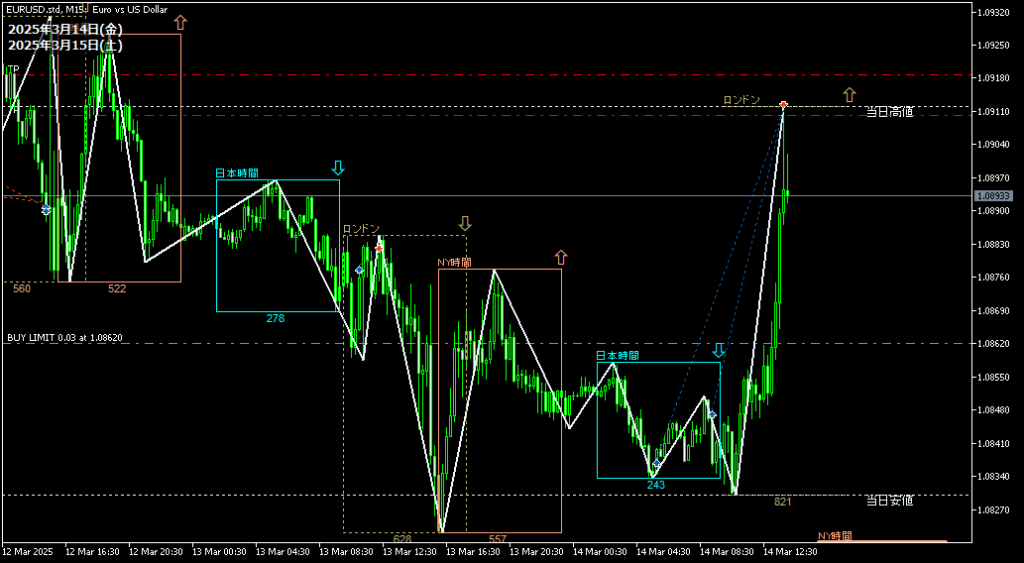Image resolution: width=1024 pixels, height=563 pixels.
Task: Click the 当日高値 daily high label
Action: pyautogui.click(x=889, y=112)
